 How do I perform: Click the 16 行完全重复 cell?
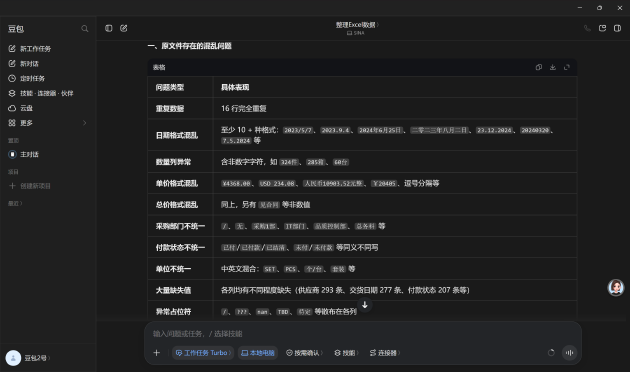pyautogui.click(x=243, y=108)
